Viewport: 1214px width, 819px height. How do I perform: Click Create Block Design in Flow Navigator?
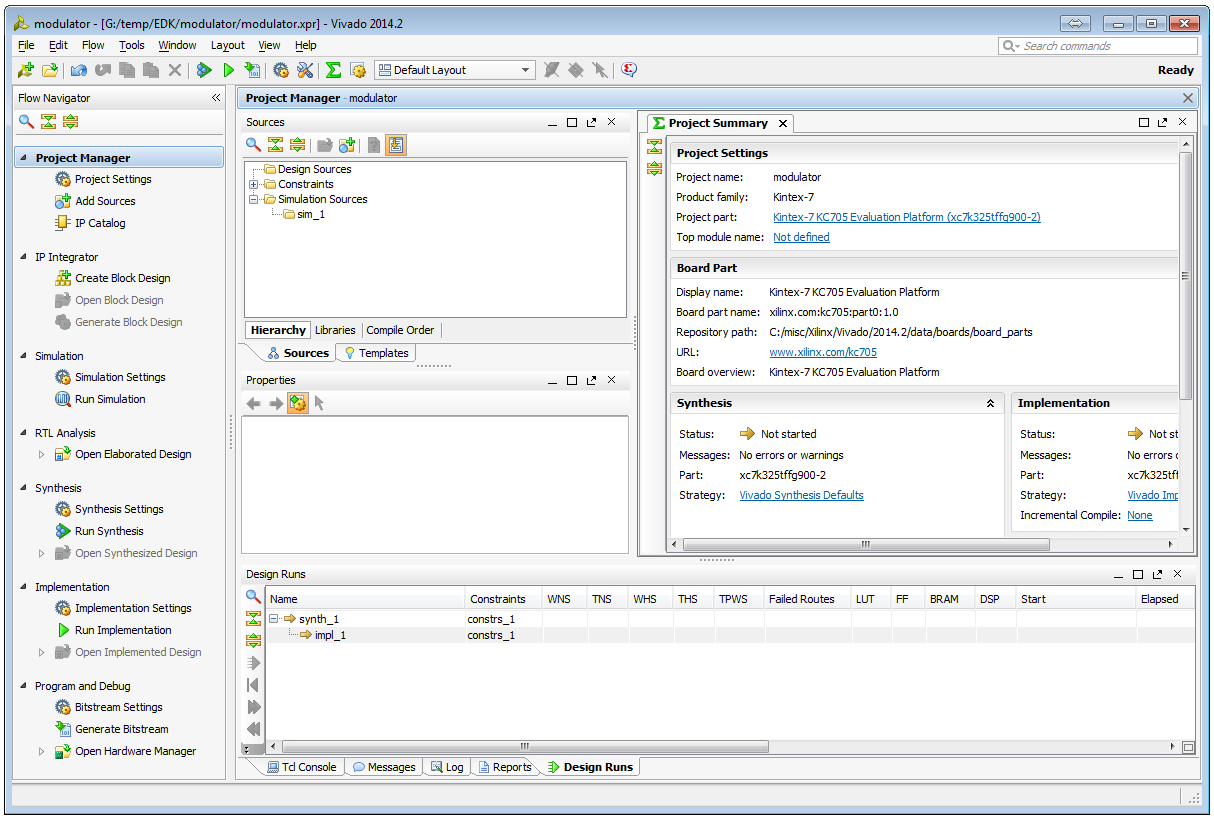[x=122, y=279]
